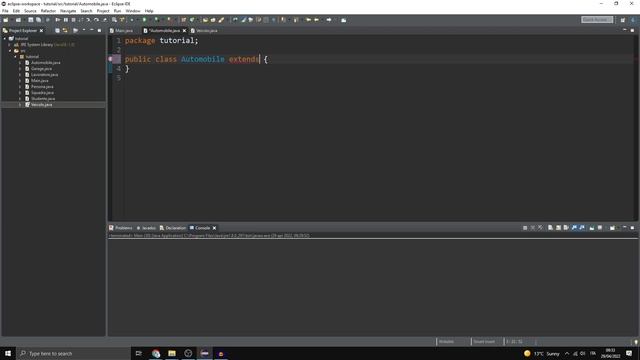The image size is (640, 360).
Task: Click the error marker beside line 3
Action: pos(111,59)
